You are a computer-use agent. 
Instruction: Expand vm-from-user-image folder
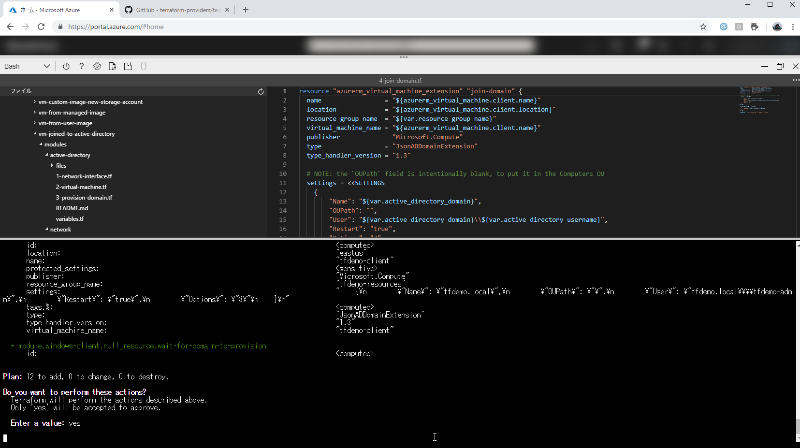tap(35, 123)
